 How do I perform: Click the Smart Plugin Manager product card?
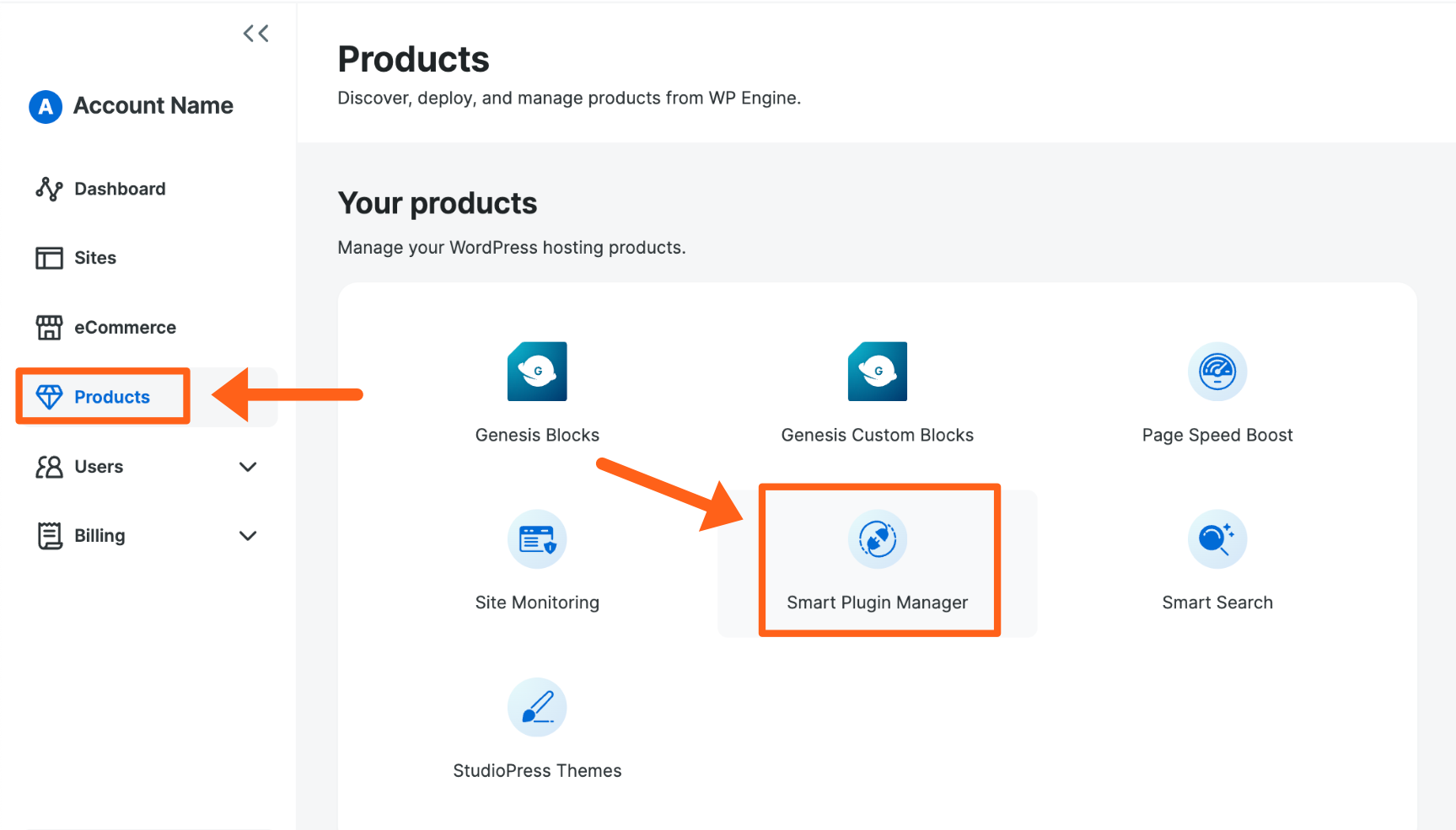tap(878, 560)
